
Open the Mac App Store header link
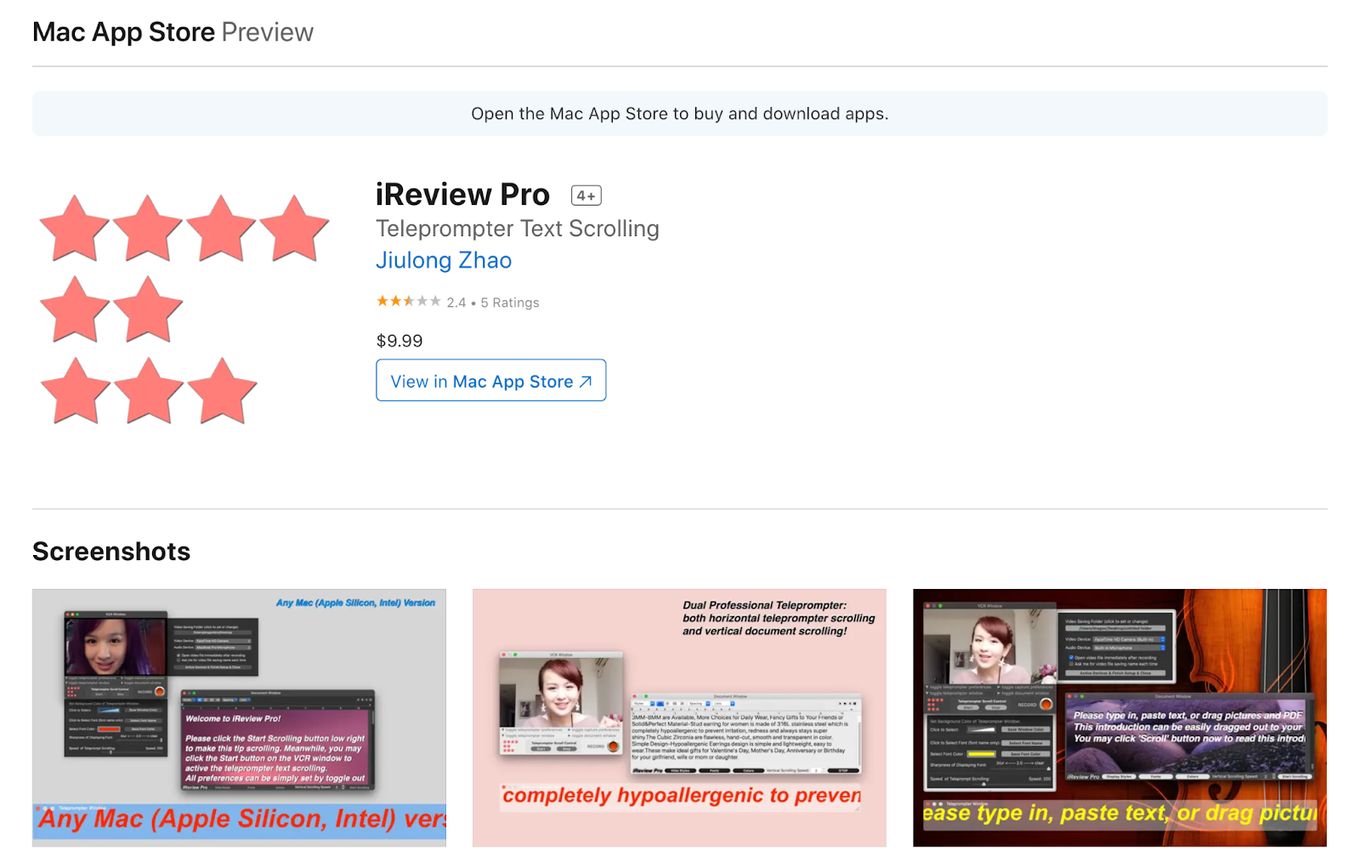(124, 32)
